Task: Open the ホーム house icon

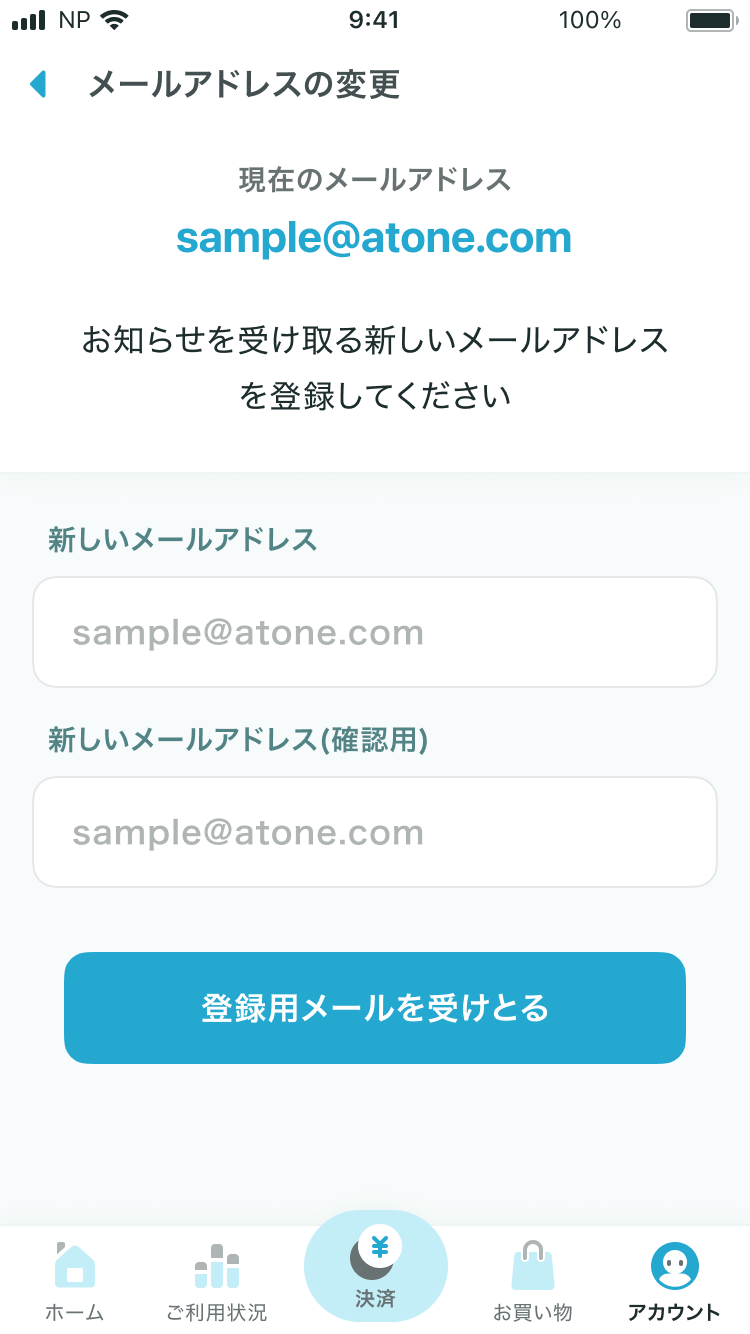Action: click(74, 1264)
